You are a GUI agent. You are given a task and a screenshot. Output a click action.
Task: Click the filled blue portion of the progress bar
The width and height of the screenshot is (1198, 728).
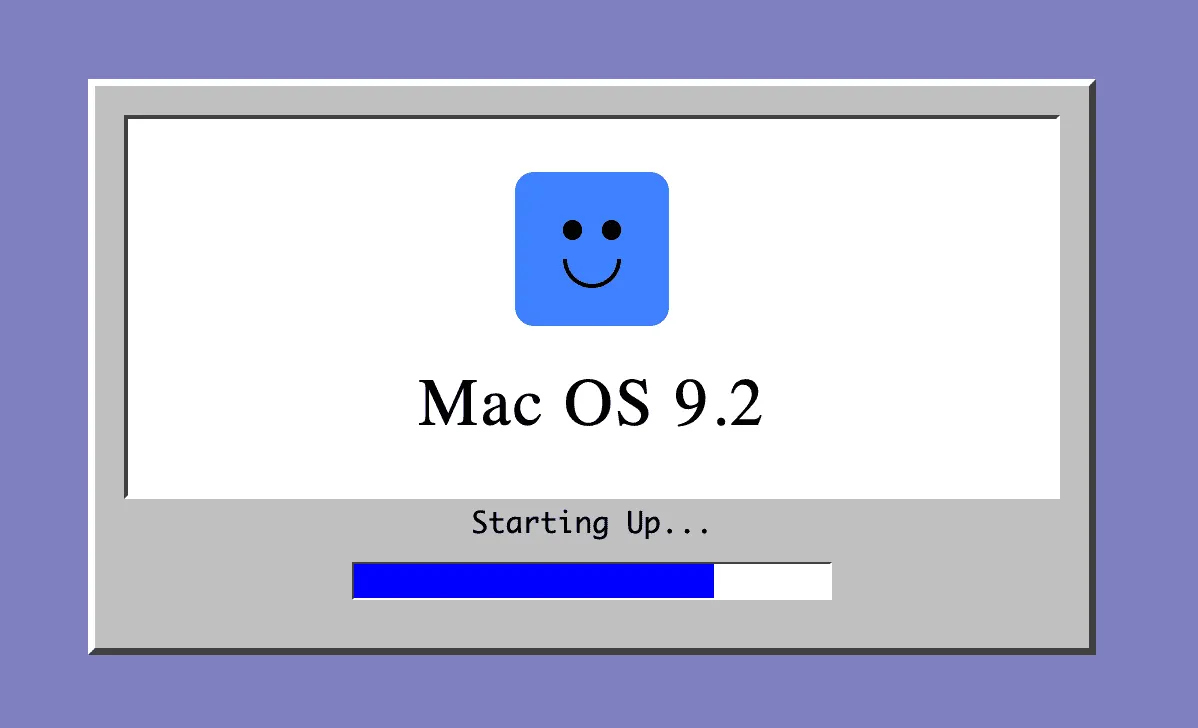tap(534, 581)
